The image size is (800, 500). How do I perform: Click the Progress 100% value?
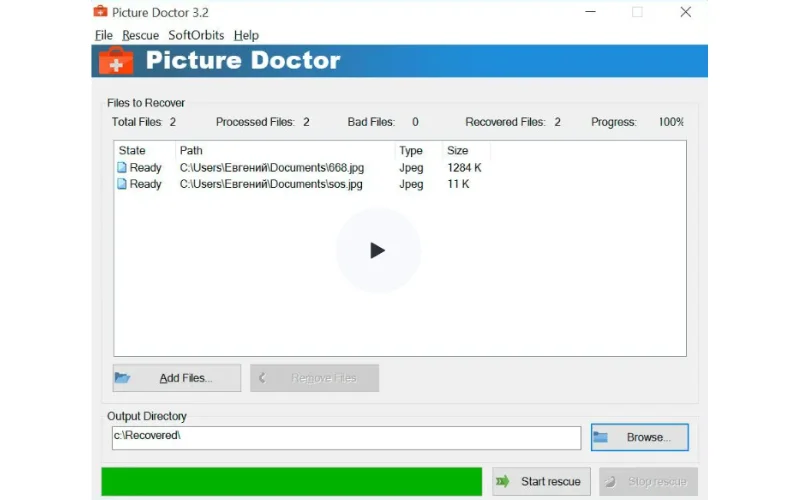point(671,122)
